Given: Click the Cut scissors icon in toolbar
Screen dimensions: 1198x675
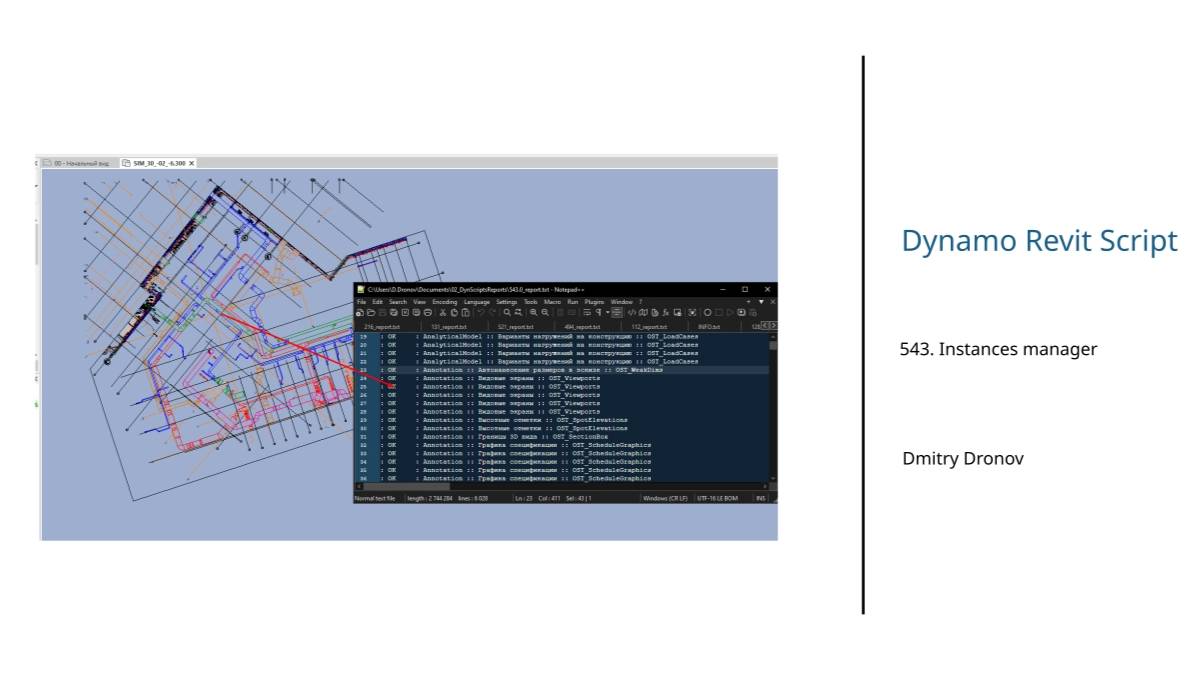Looking at the screenshot, I should pyautogui.click(x=442, y=313).
